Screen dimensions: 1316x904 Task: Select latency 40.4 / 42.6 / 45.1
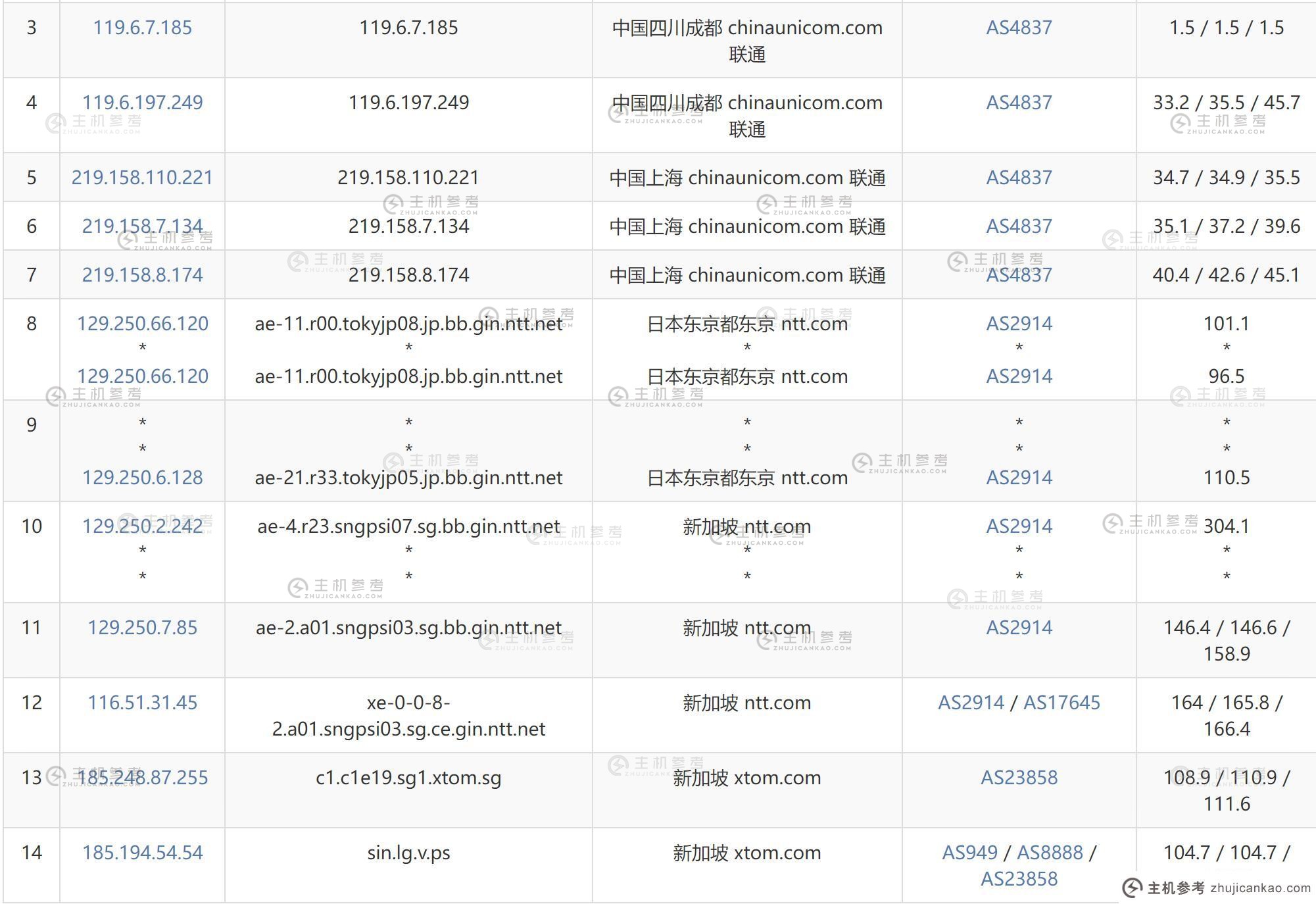(1226, 275)
